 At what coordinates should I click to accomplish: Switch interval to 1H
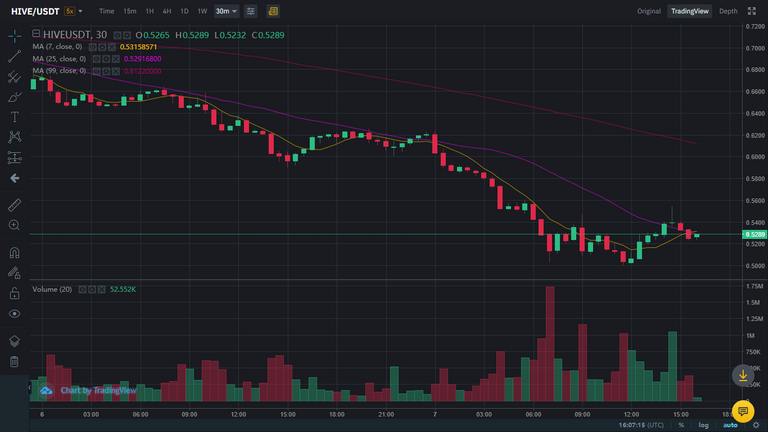point(149,11)
